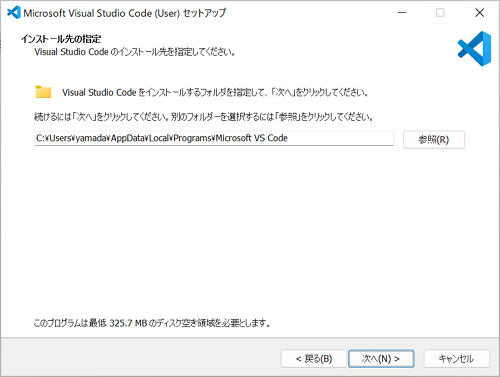Click the 次へ(N) > button
500x377 pixels.
tap(381, 359)
